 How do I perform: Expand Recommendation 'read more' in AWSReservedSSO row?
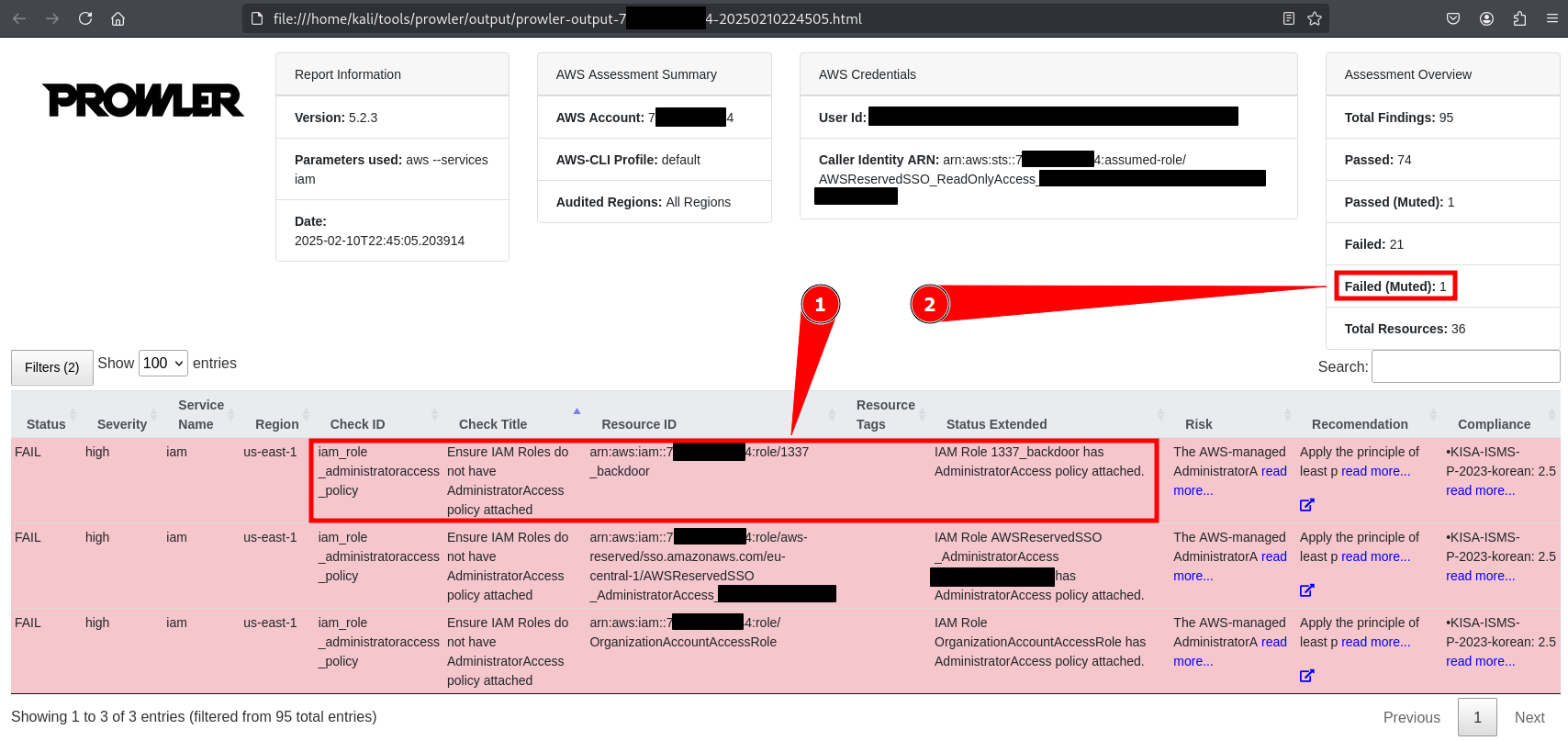pyautogui.click(x=1375, y=556)
